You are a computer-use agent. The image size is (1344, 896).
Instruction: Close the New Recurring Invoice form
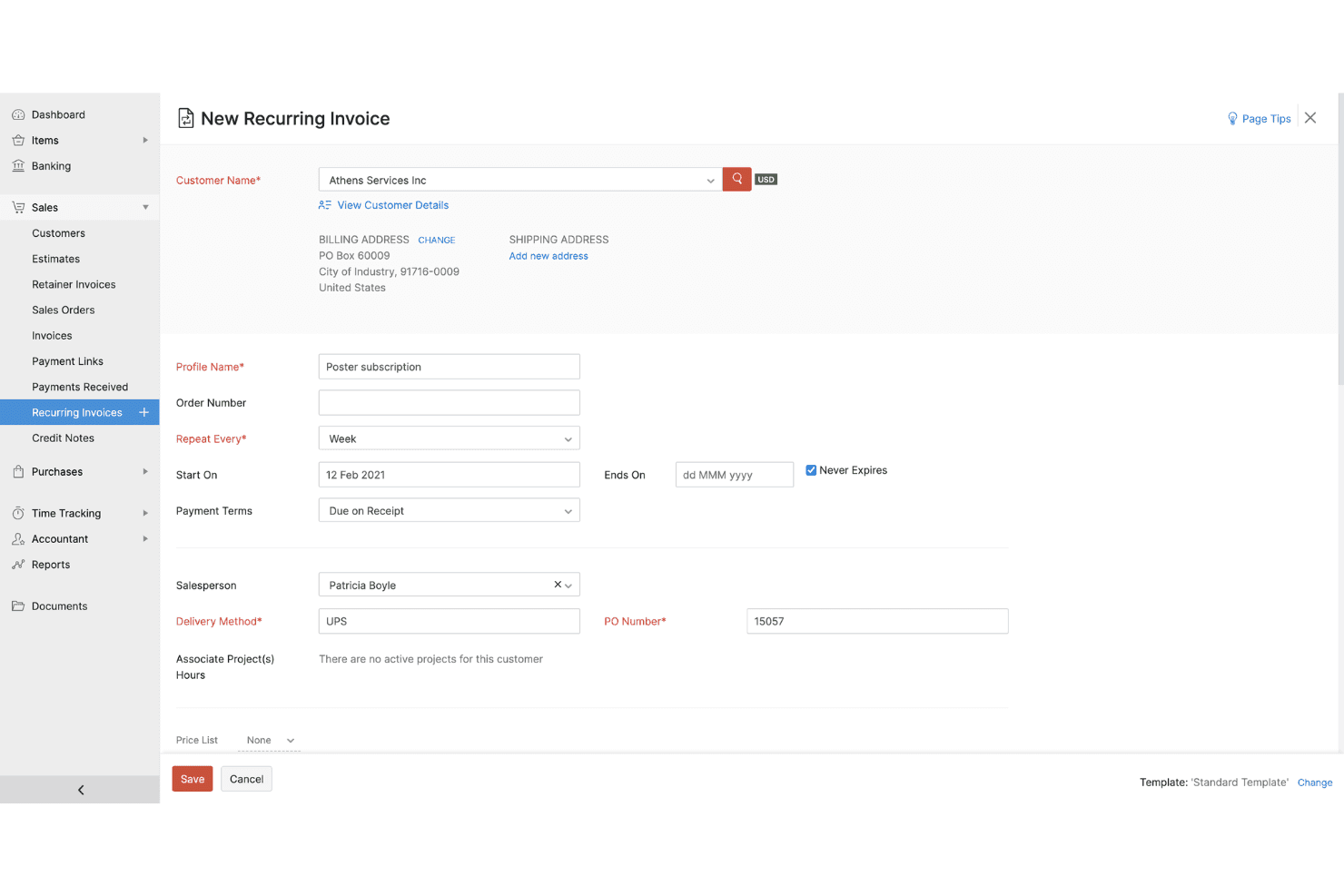(x=1310, y=118)
